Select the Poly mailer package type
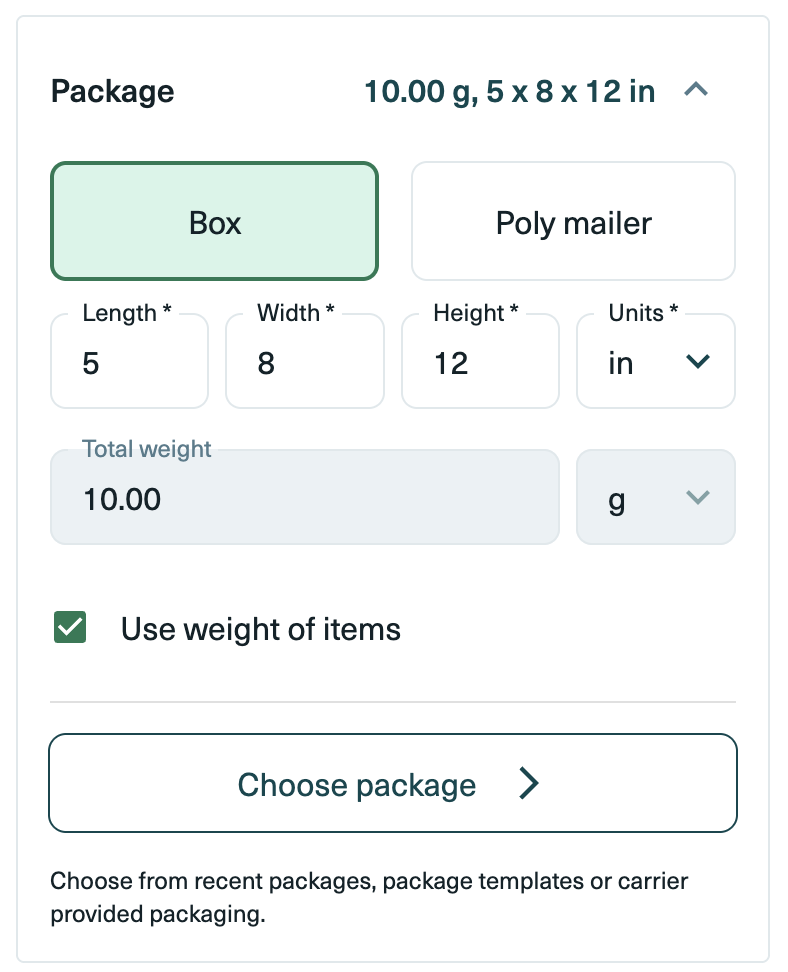The height and width of the screenshot is (972, 788). [573, 221]
